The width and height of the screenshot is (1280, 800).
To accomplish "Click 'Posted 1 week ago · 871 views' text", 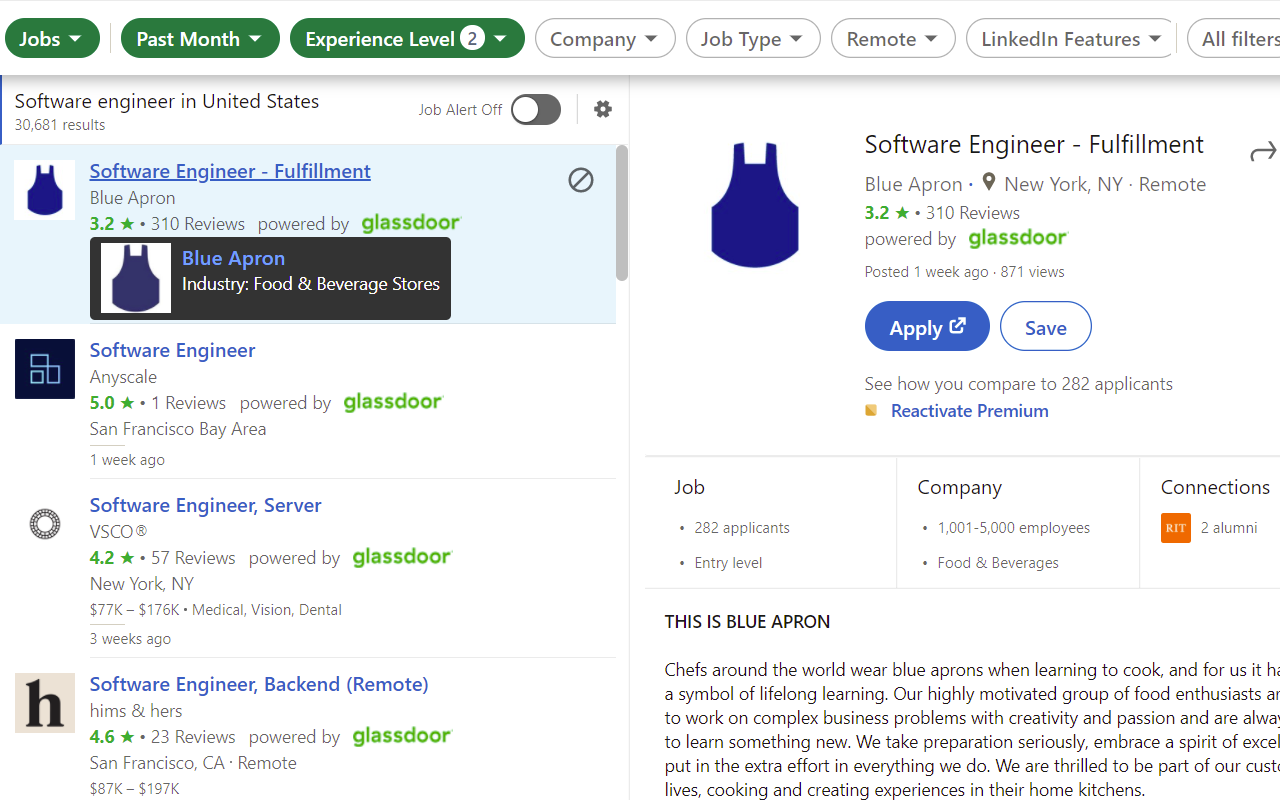I will click(x=964, y=272).
